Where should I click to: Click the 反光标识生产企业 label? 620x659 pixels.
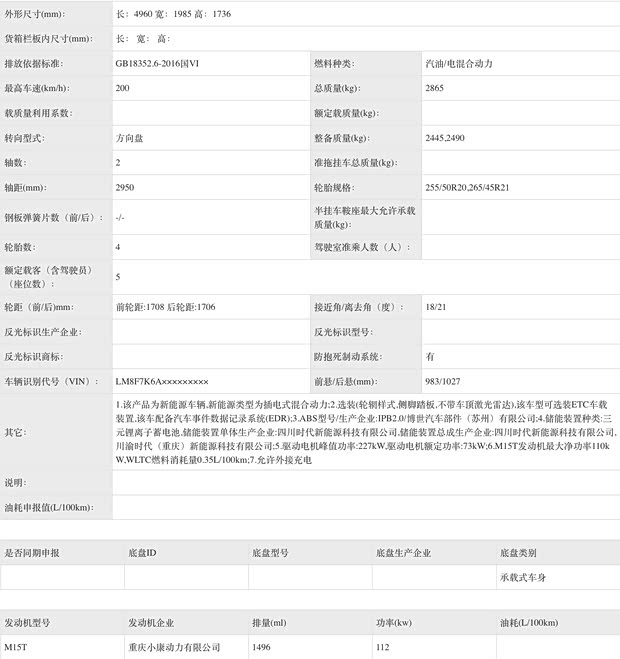point(43,332)
